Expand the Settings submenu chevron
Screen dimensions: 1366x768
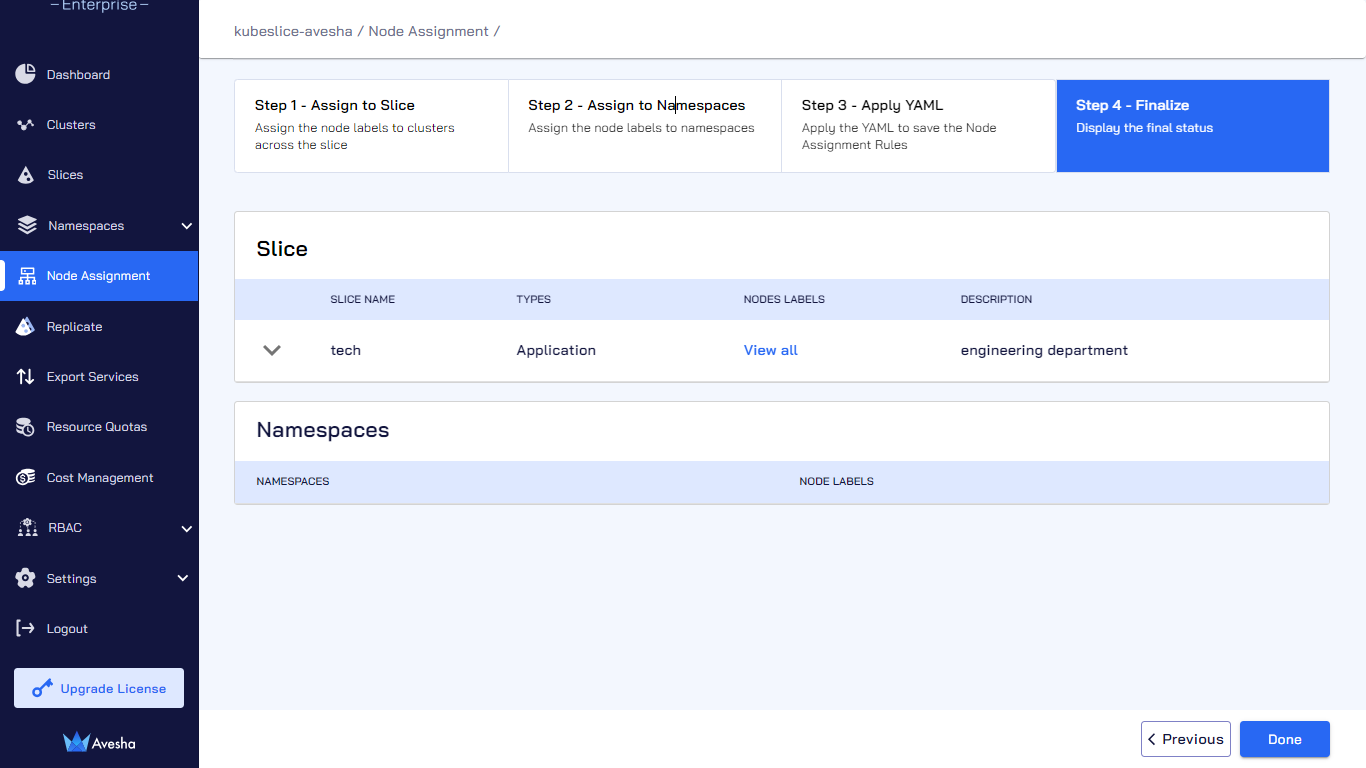(x=183, y=578)
